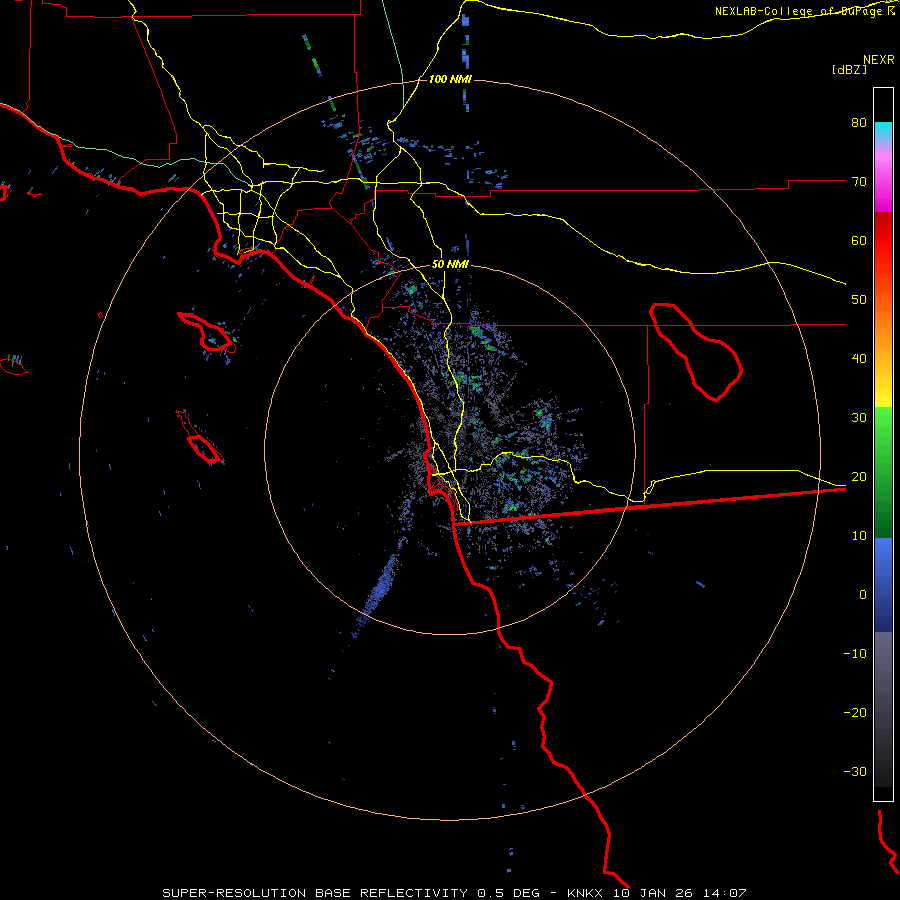Click the yellow-orange segment of the color bar

[883, 356]
